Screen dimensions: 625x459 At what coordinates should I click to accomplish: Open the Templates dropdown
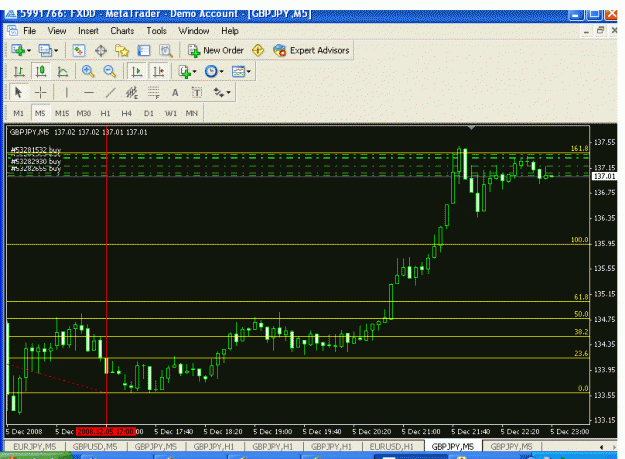pos(241,72)
